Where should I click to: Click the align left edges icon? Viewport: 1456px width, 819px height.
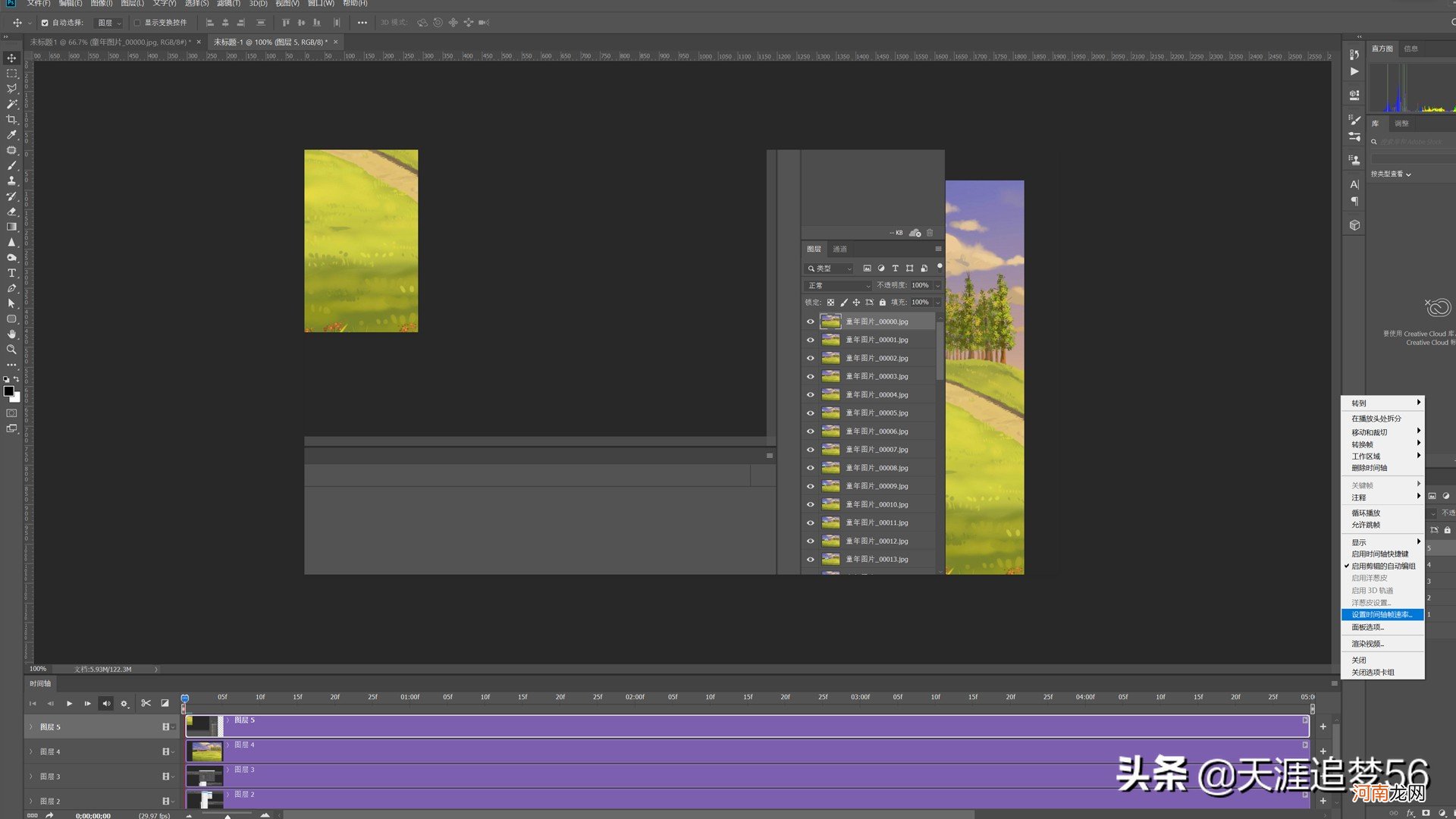point(210,23)
